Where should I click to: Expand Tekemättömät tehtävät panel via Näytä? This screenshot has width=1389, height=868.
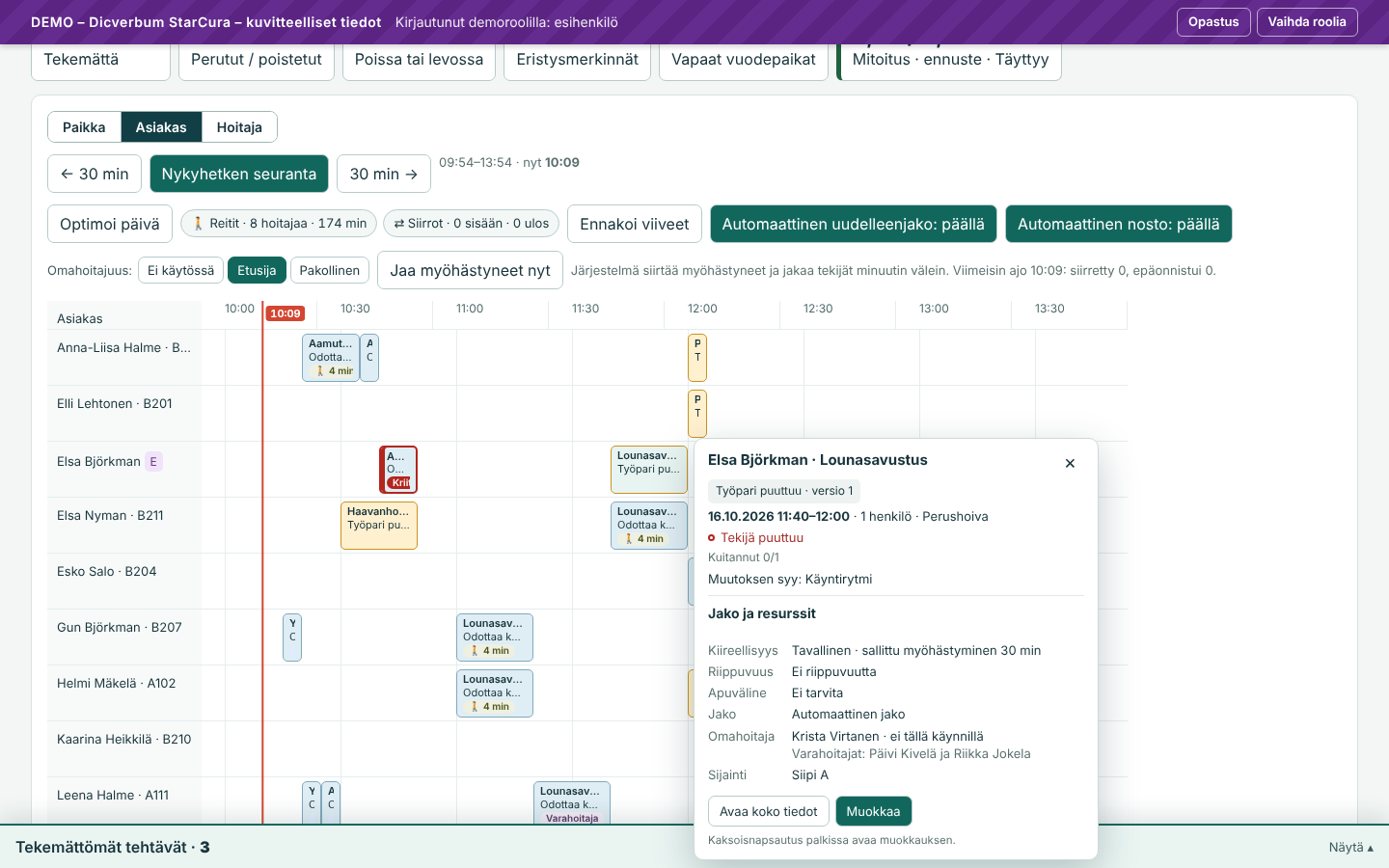[1350, 847]
